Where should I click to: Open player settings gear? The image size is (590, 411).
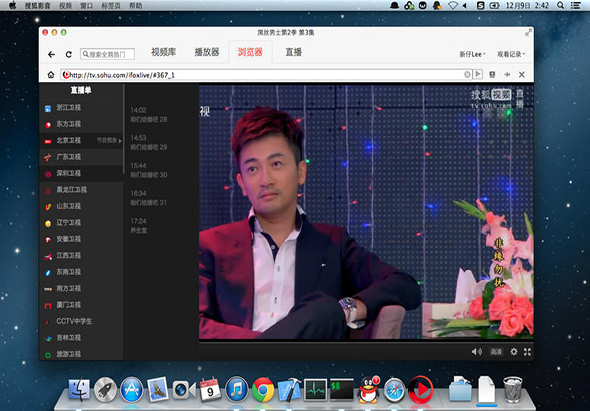click(514, 352)
